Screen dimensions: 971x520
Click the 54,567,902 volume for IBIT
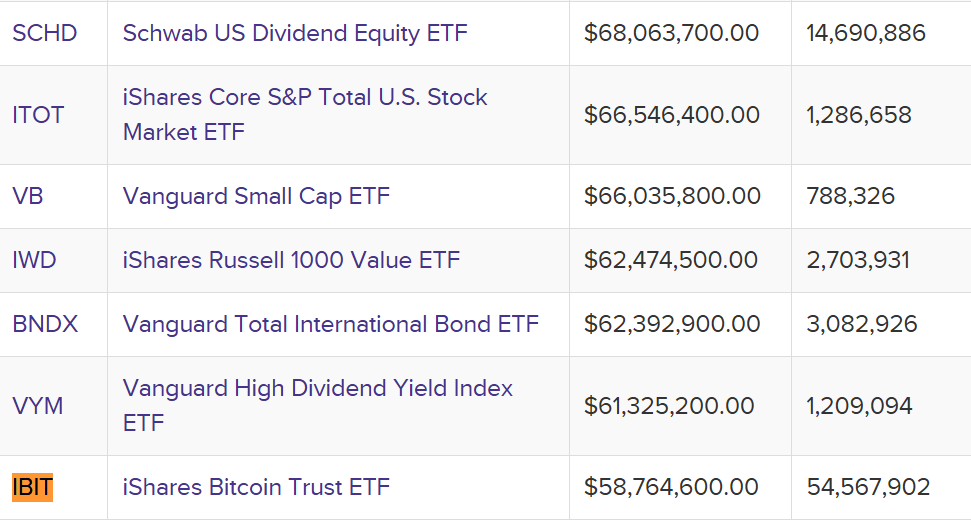click(868, 488)
